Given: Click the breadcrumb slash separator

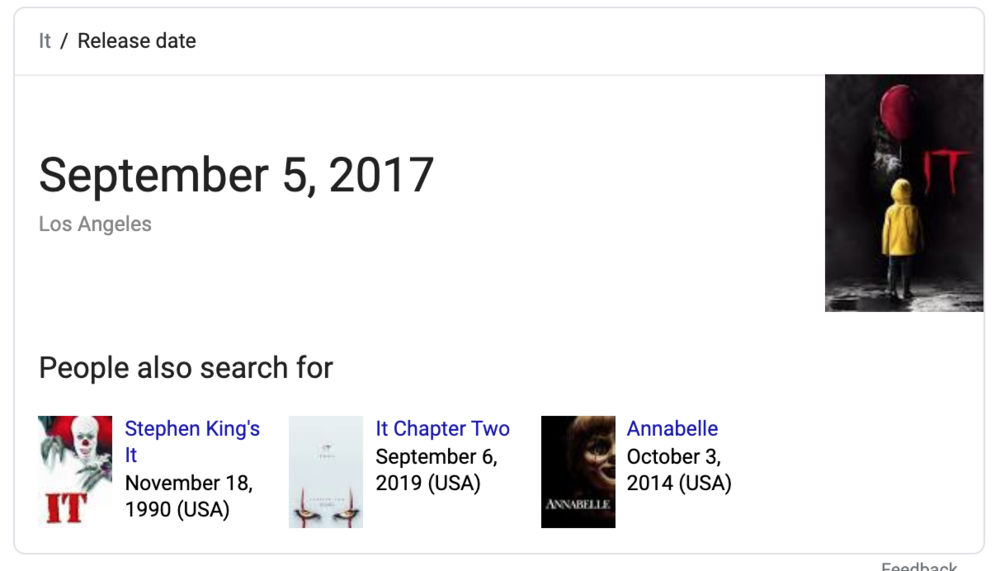Looking at the screenshot, I should pos(63,41).
